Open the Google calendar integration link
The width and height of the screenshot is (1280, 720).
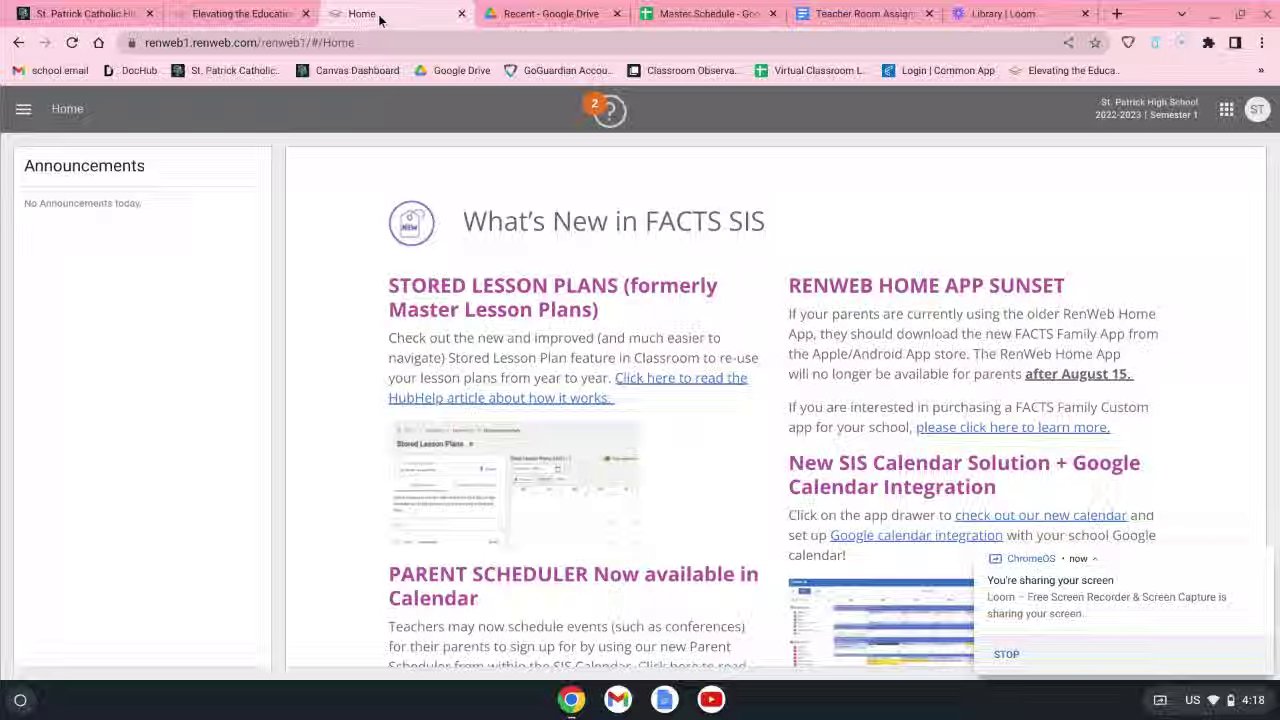point(916,536)
